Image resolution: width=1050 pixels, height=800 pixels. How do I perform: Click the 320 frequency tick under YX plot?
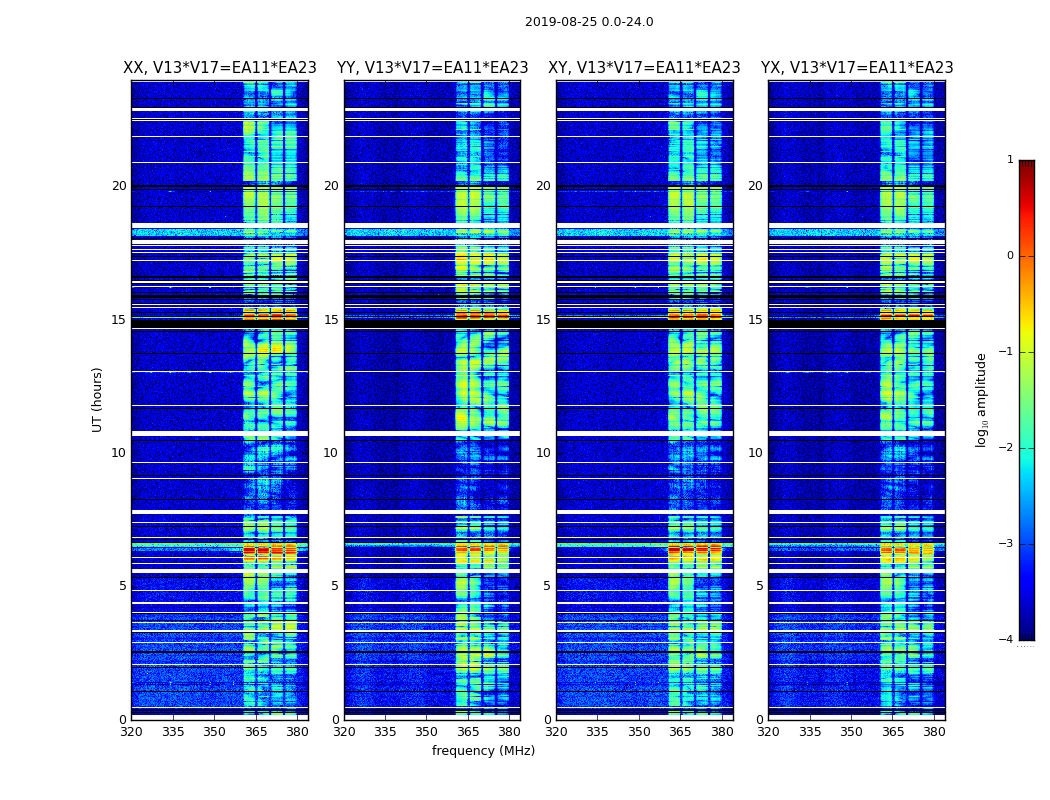pos(768,732)
